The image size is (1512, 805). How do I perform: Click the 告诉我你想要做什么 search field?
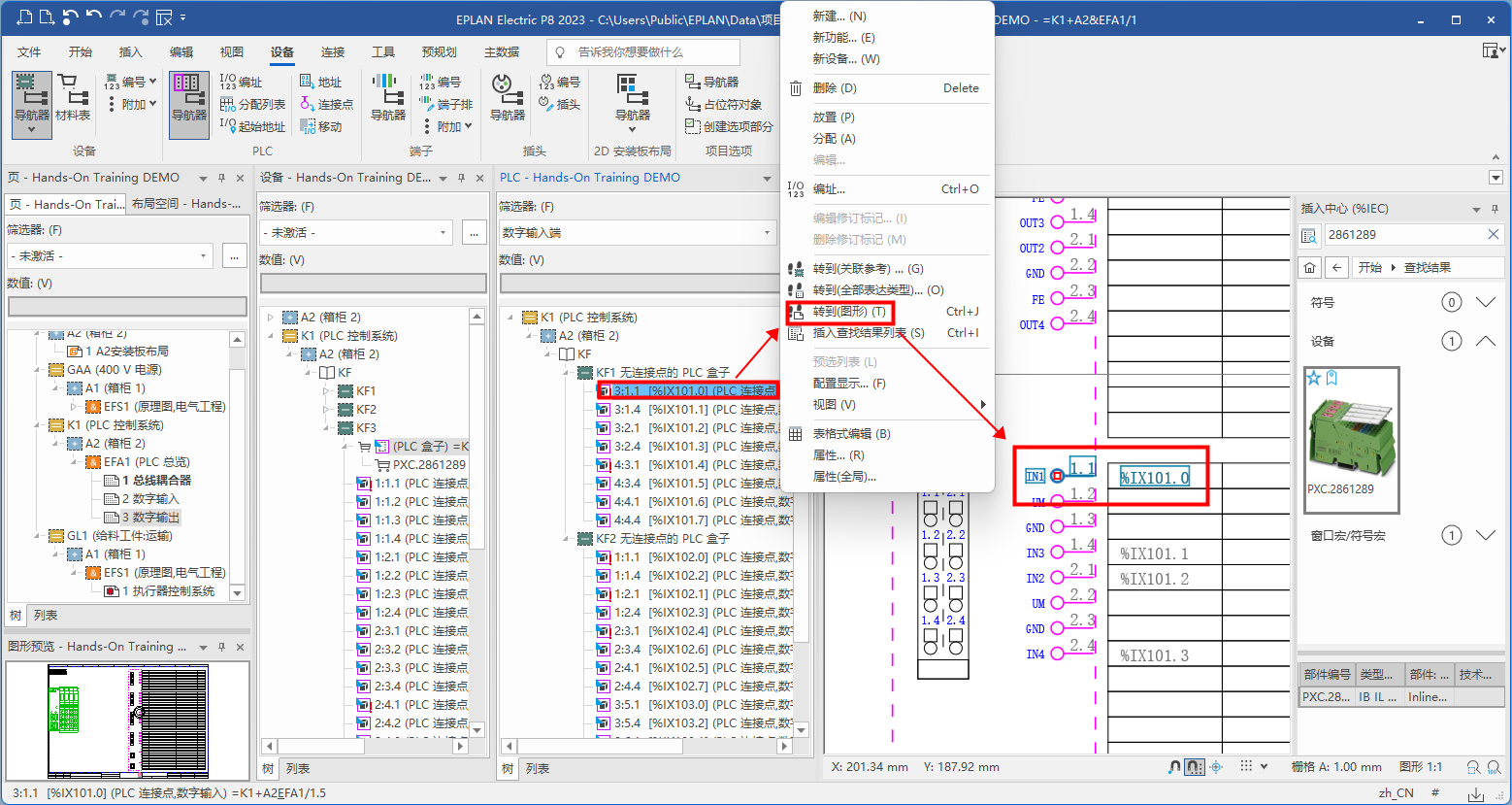(x=642, y=52)
